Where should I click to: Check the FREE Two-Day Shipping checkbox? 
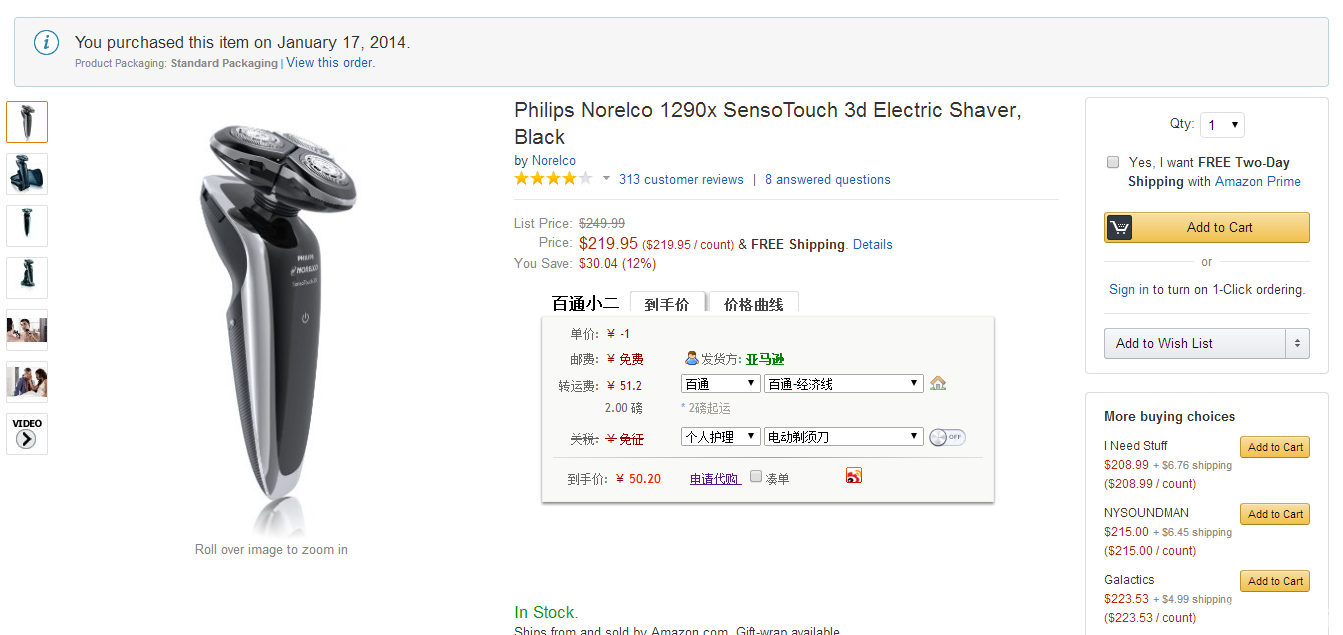coord(1113,162)
